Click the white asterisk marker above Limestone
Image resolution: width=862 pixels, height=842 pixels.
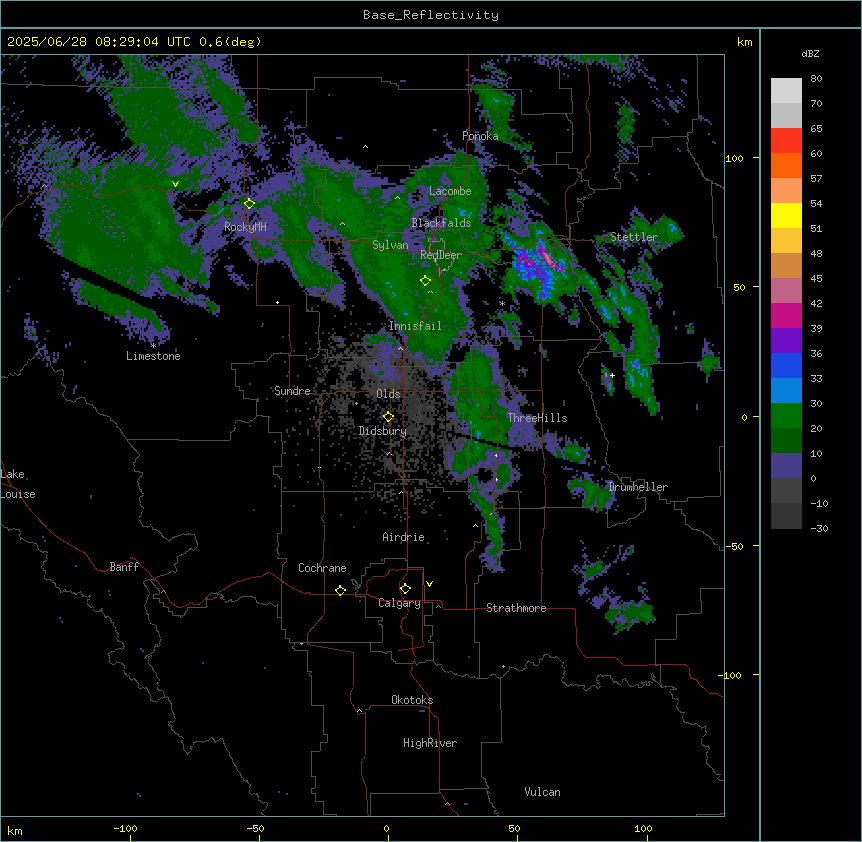tap(153, 346)
